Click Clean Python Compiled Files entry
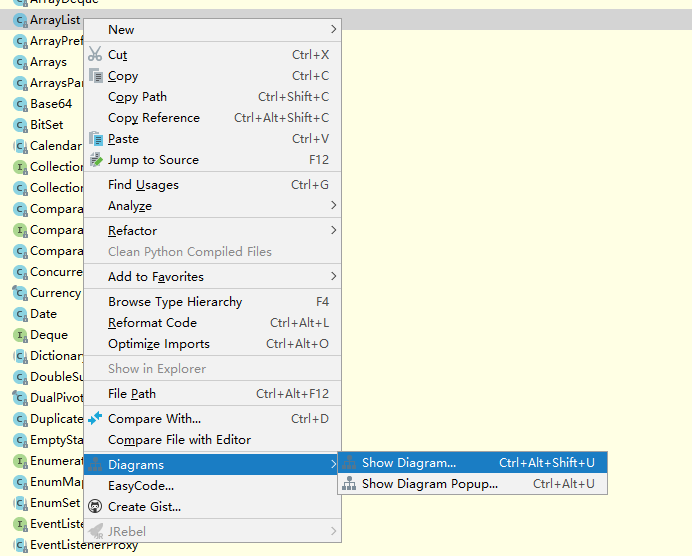The image size is (692, 556). [212, 252]
